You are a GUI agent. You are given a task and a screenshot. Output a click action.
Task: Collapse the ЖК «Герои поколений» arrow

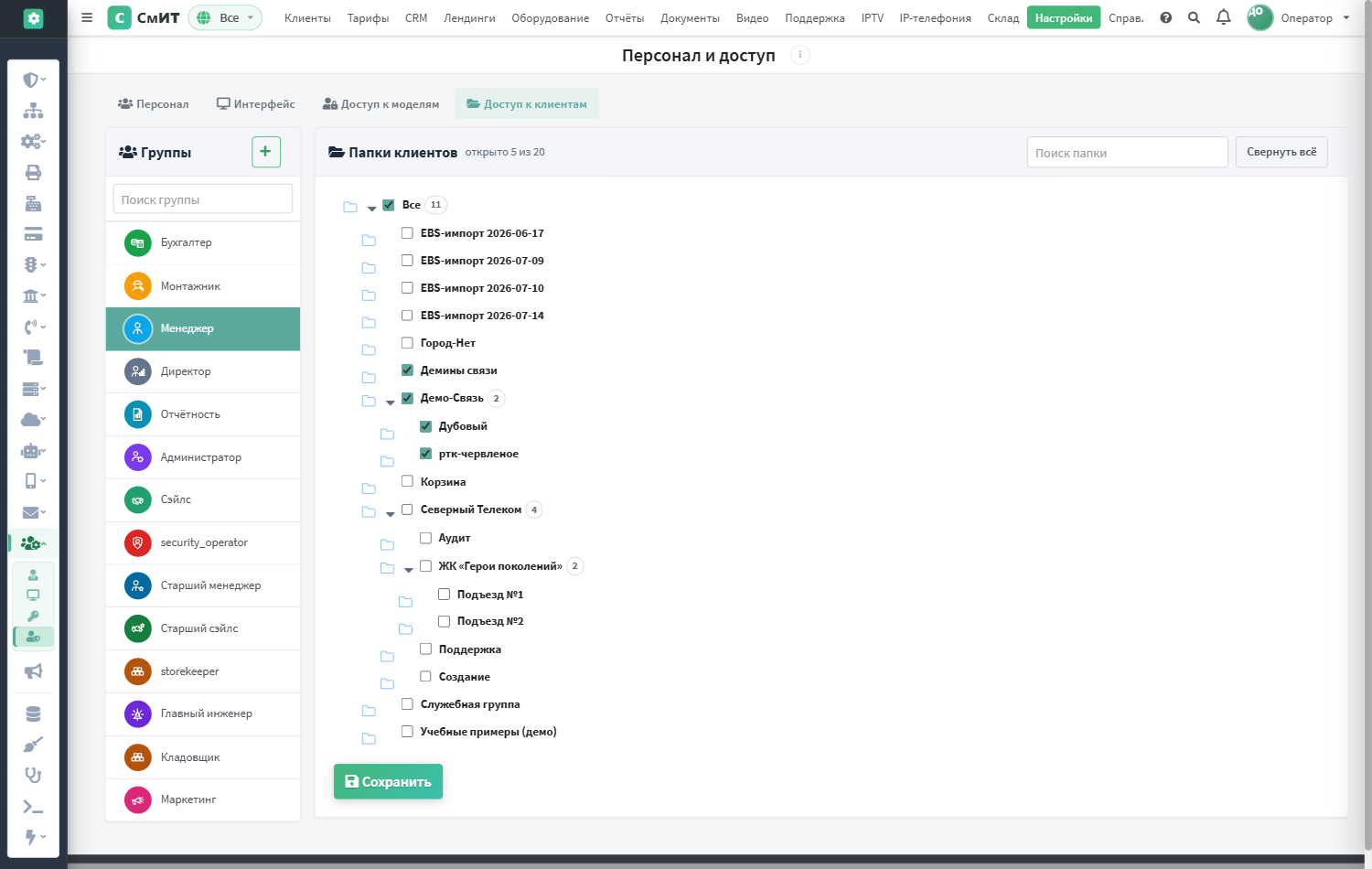pyautogui.click(x=409, y=570)
